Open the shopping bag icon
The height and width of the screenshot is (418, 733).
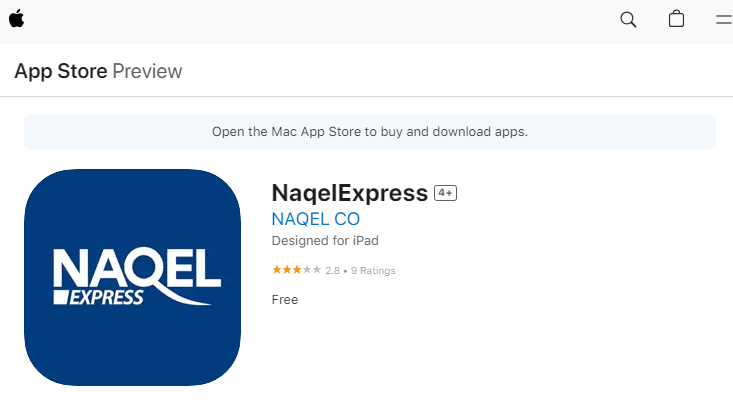pos(676,19)
